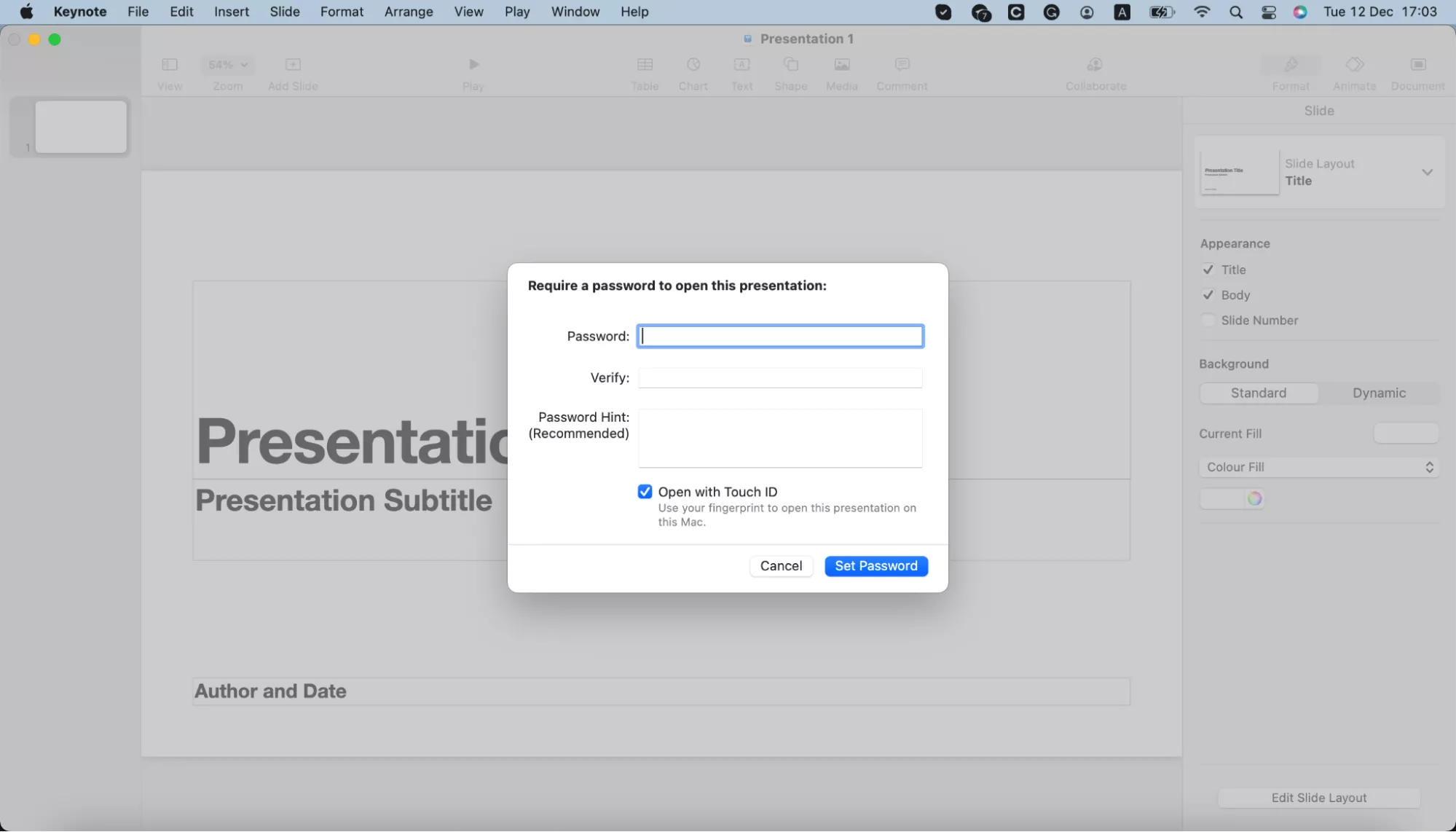Click the Comment icon

(901, 73)
